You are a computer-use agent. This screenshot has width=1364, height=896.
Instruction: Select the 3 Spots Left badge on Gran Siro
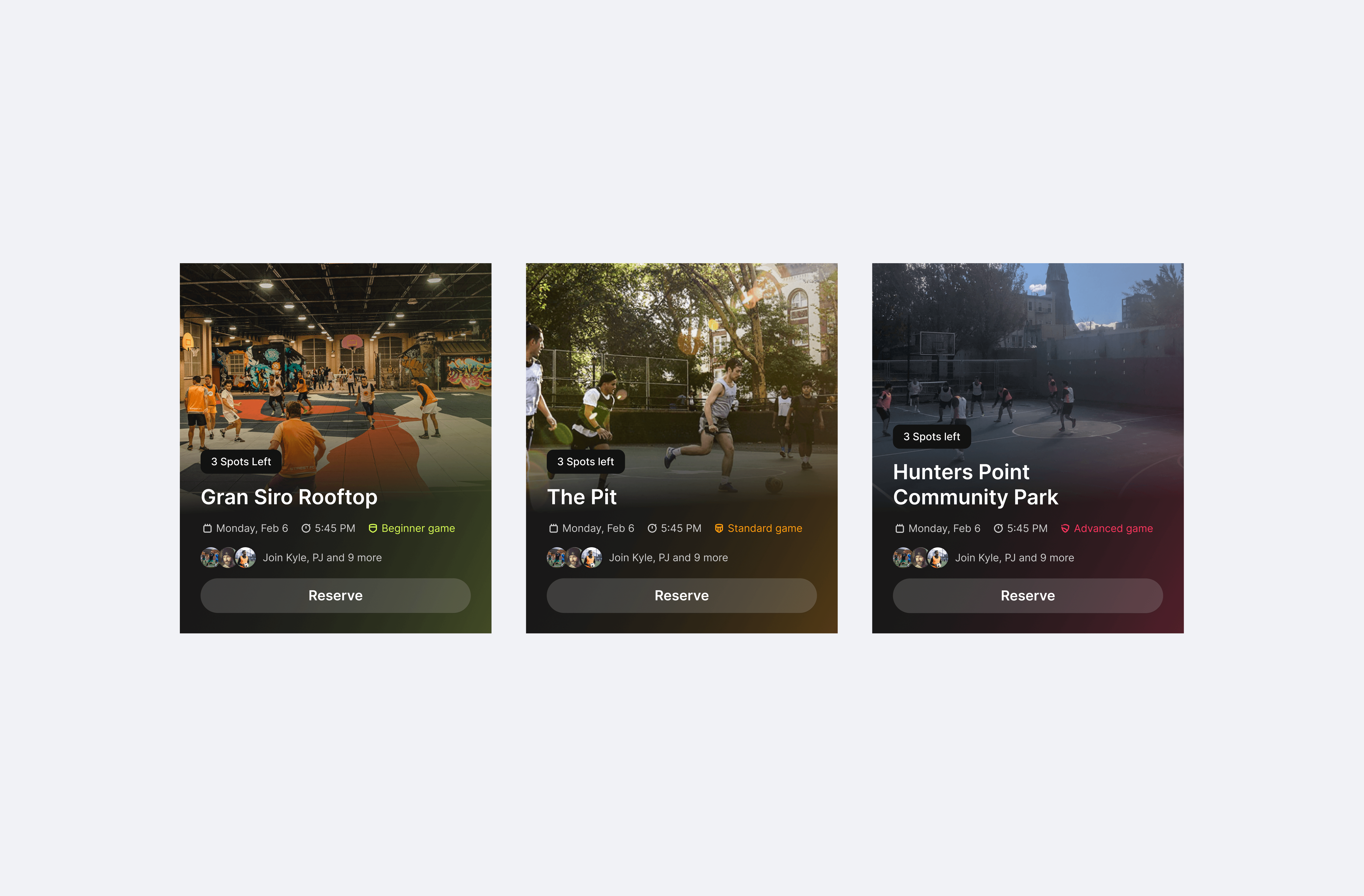coord(241,462)
